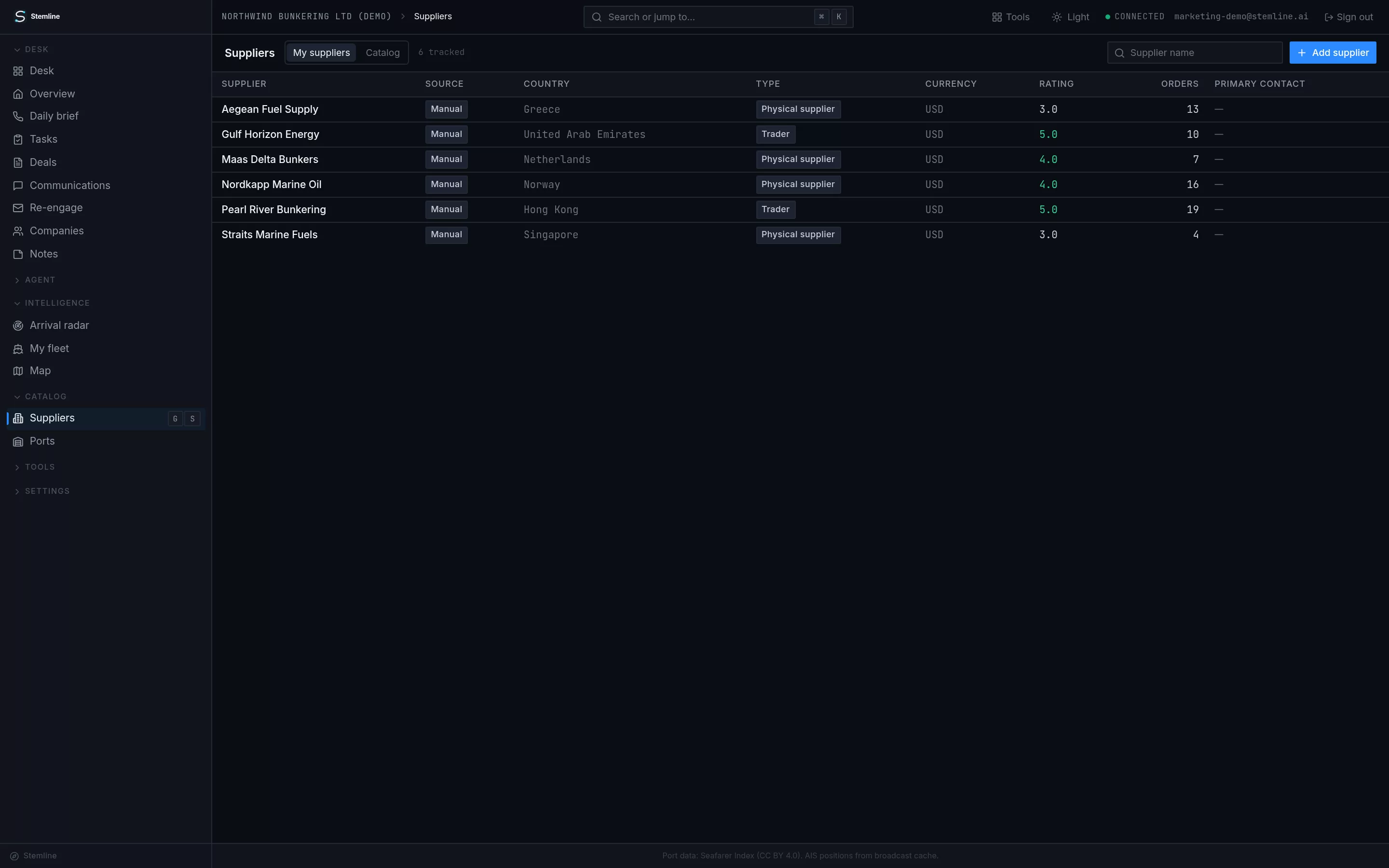1389x868 pixels.
Task: Open Desk grid icon in sidebar
Action: coord(18,71)
